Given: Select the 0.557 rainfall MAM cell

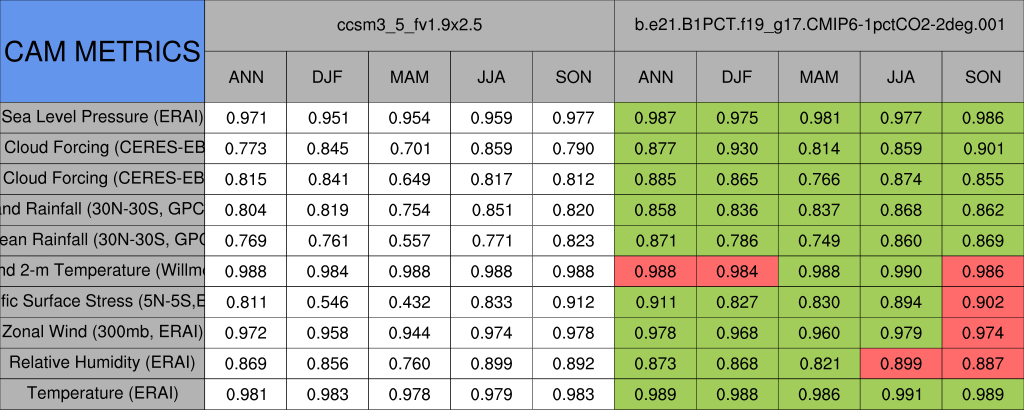Looking at the screenshot, I should (x=409, y=240).
